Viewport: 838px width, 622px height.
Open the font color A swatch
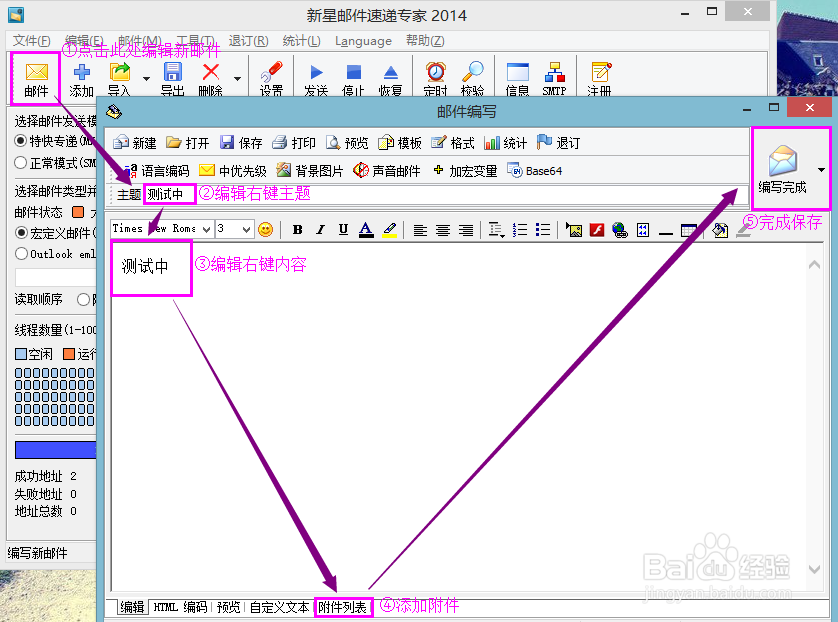point(366,230)
